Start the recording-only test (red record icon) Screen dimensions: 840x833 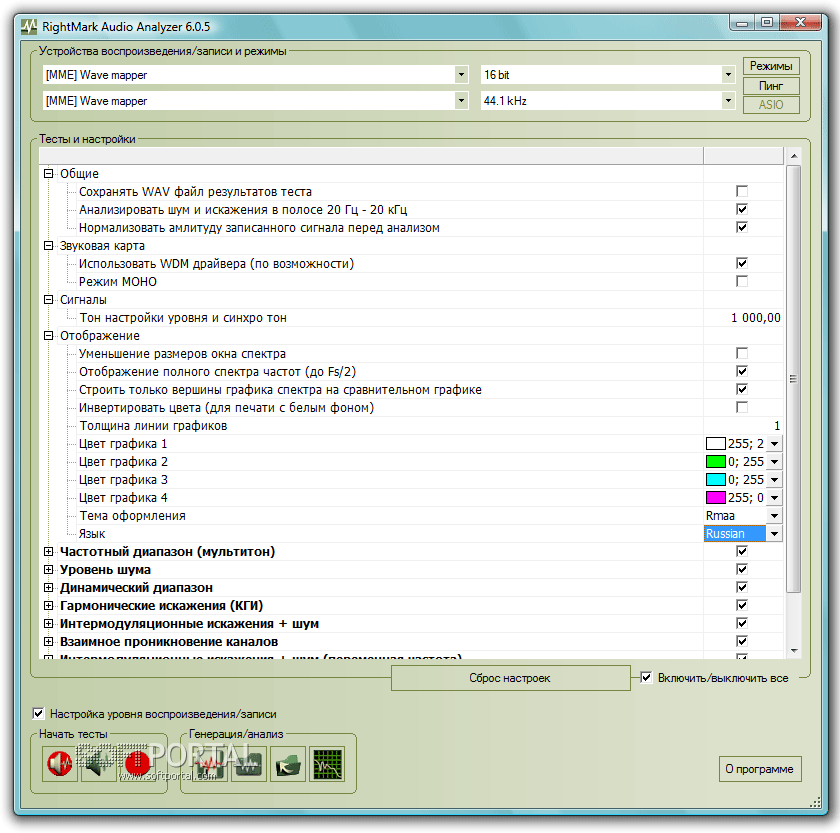point(137,763)
